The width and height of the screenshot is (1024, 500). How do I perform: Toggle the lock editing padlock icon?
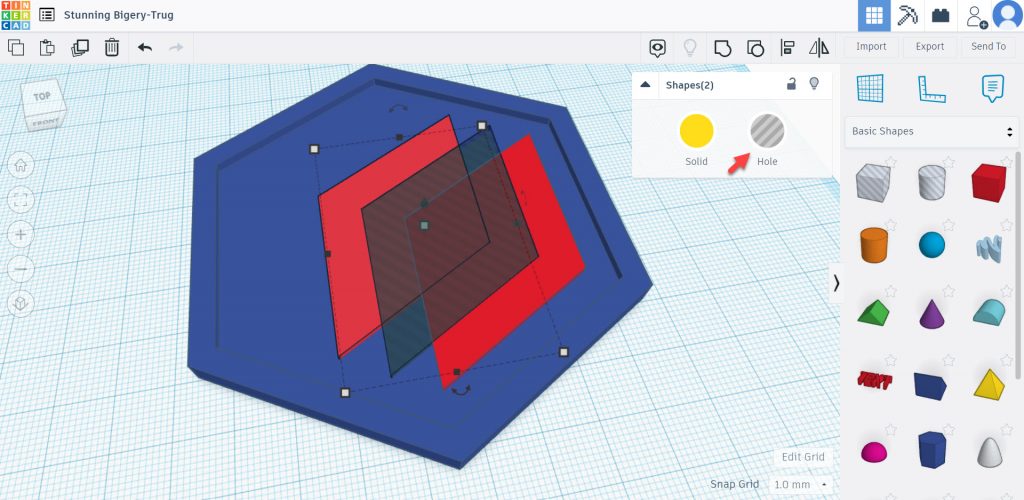point(791,84)
